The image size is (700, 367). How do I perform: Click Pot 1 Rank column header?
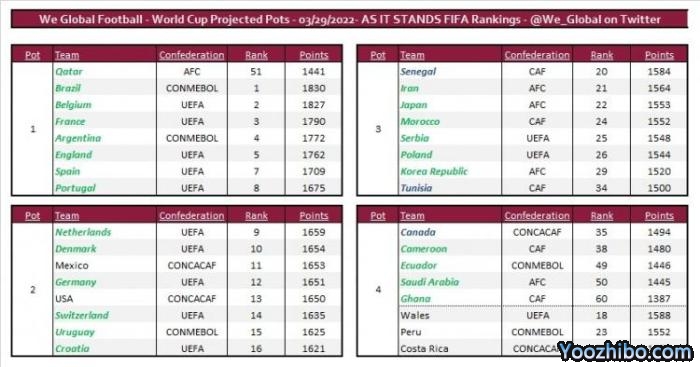(x=256, y=55)
